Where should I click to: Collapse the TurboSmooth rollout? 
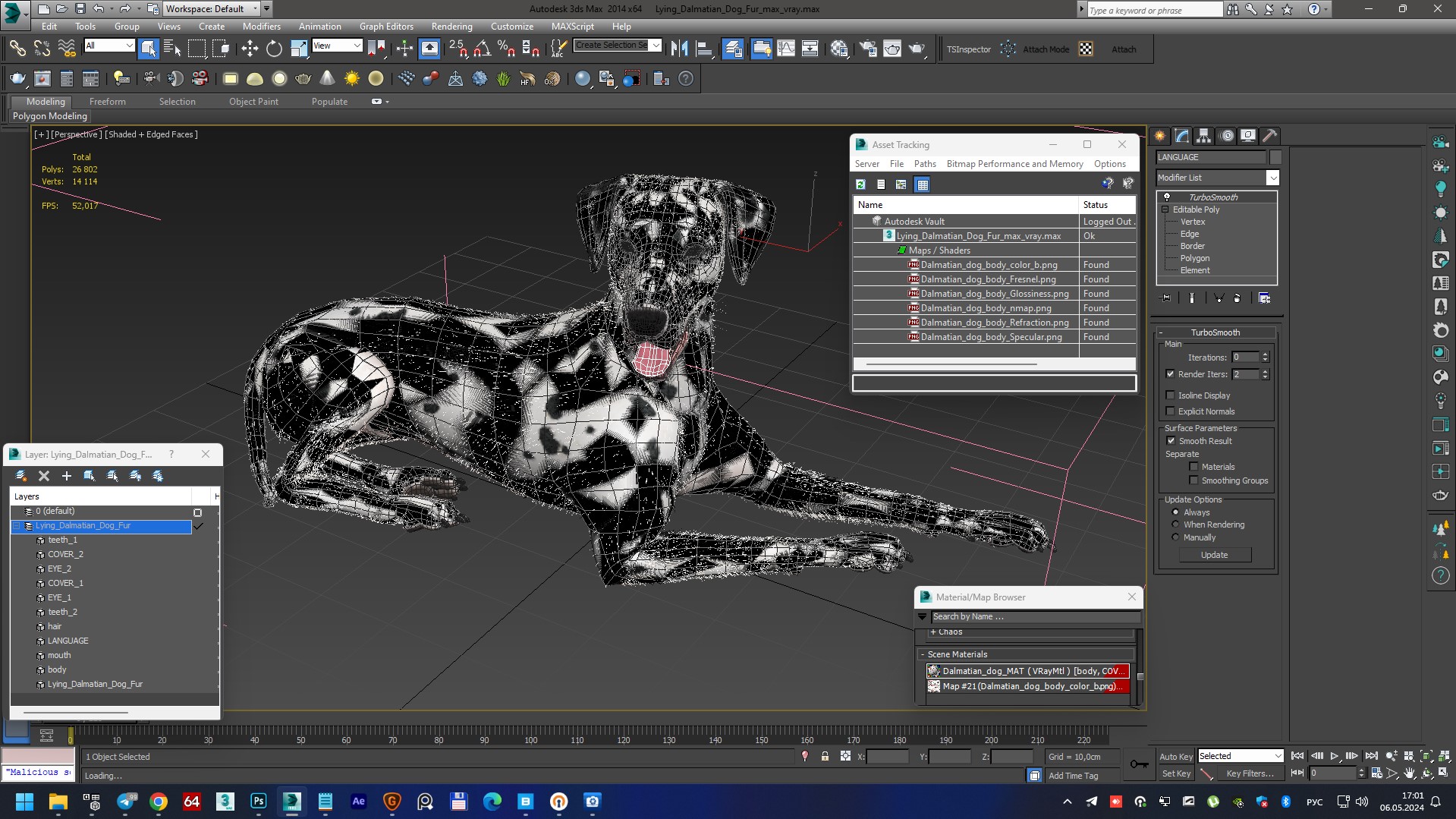(x=1162, y=332)
